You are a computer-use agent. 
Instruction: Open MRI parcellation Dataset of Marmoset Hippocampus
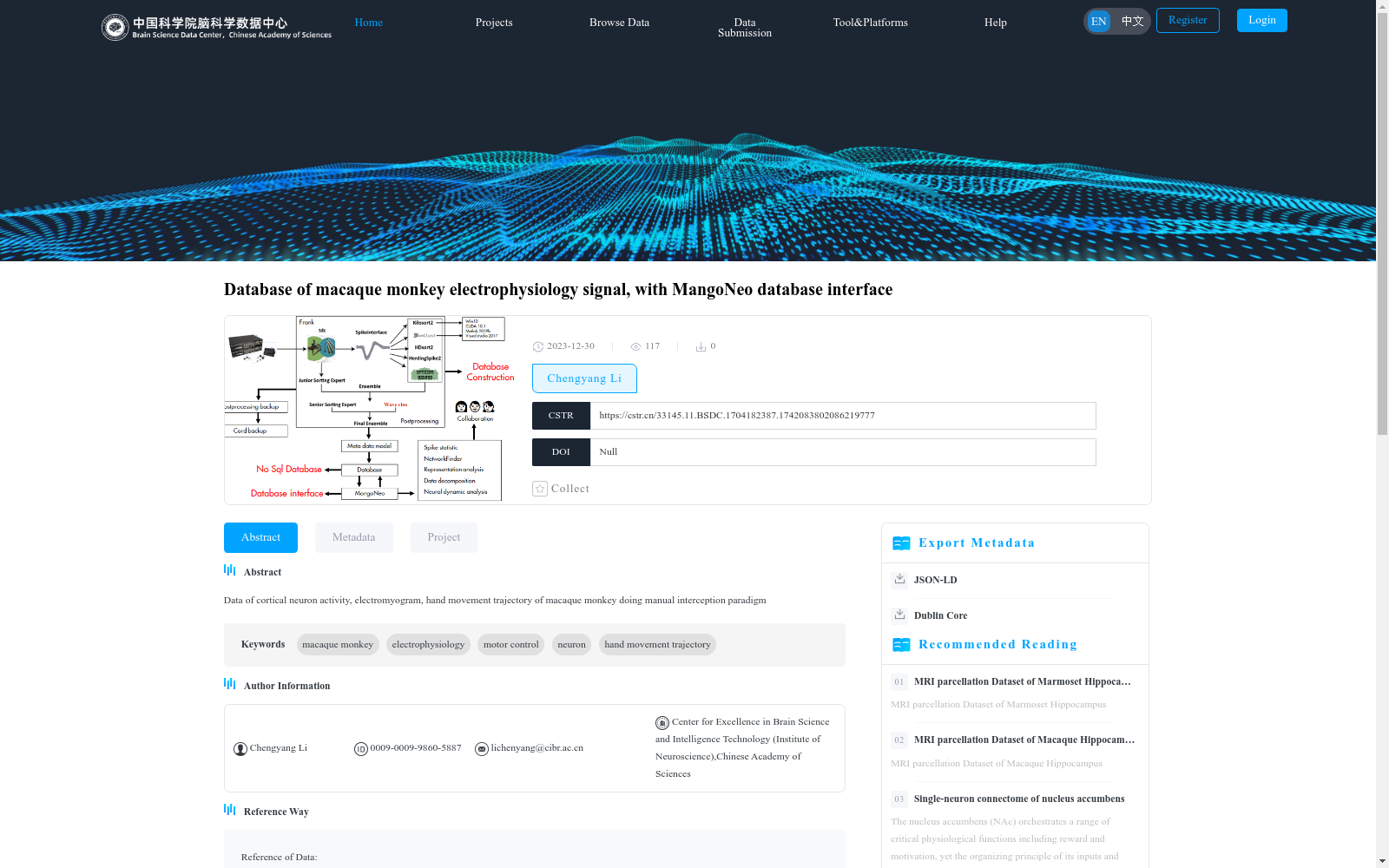coord(1024,681)
